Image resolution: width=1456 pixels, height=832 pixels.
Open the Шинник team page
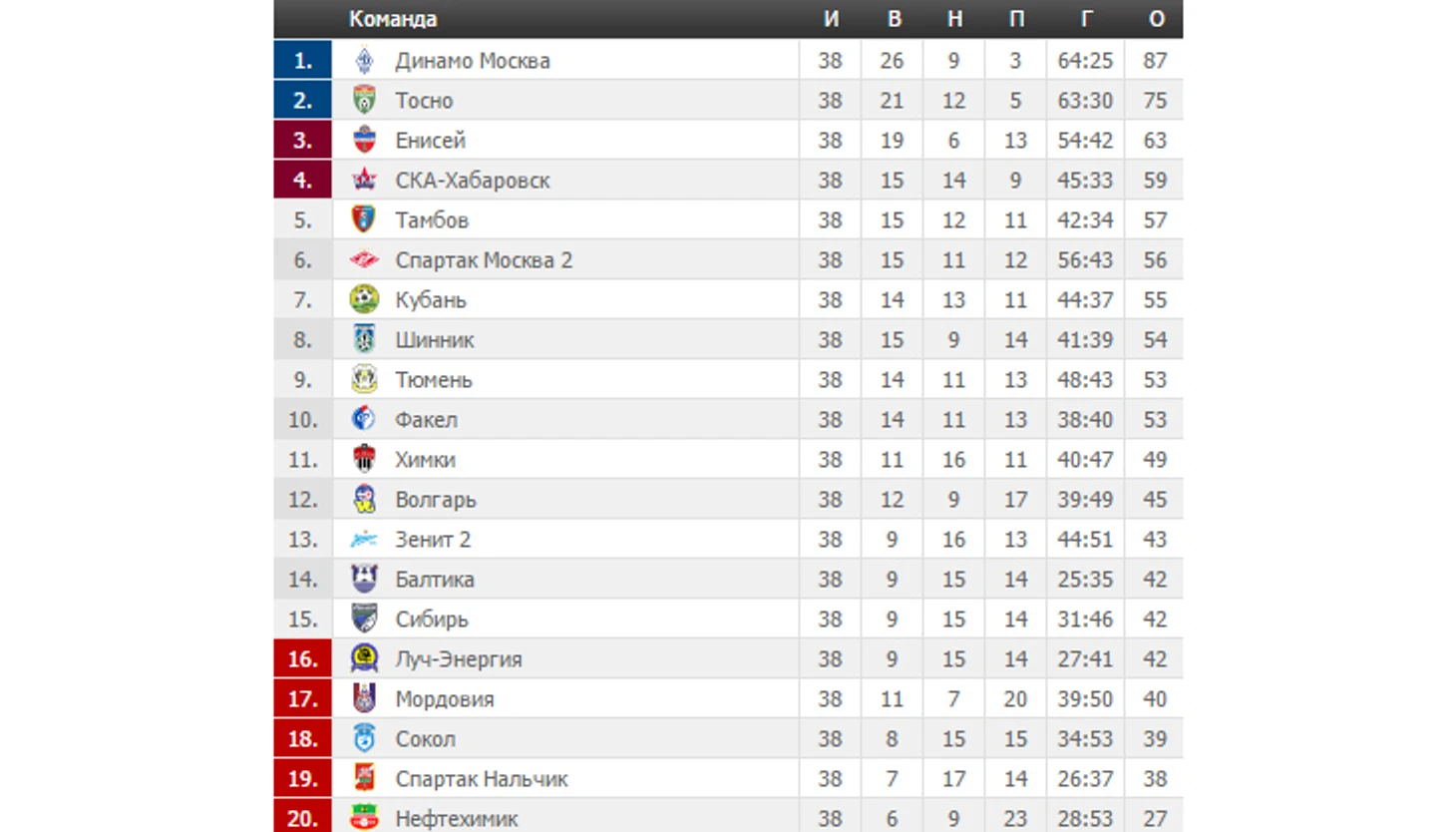[435, 340]
